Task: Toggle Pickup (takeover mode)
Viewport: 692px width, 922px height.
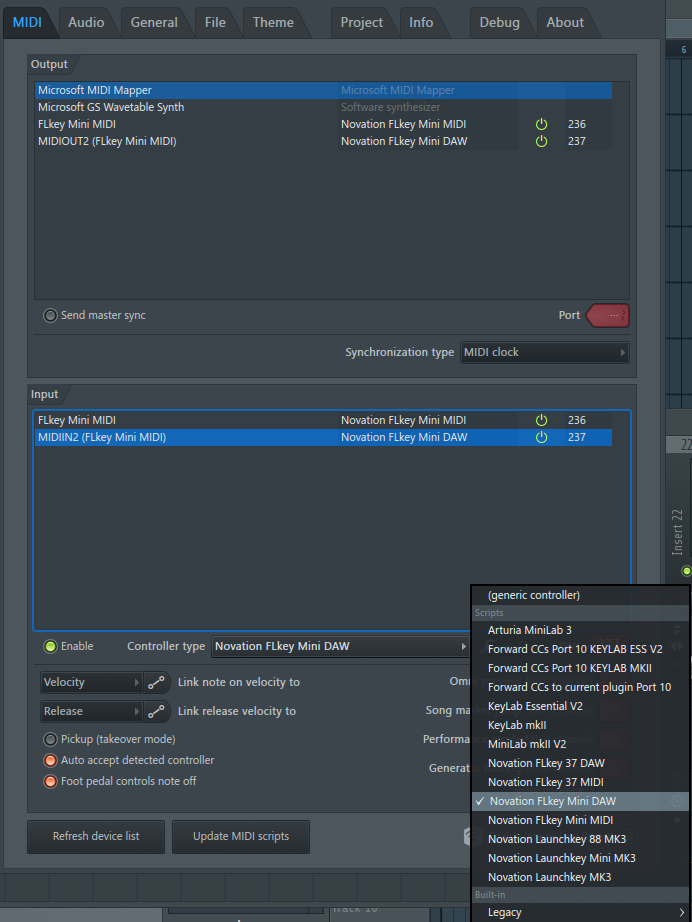Action: click(x=51, y=739)
